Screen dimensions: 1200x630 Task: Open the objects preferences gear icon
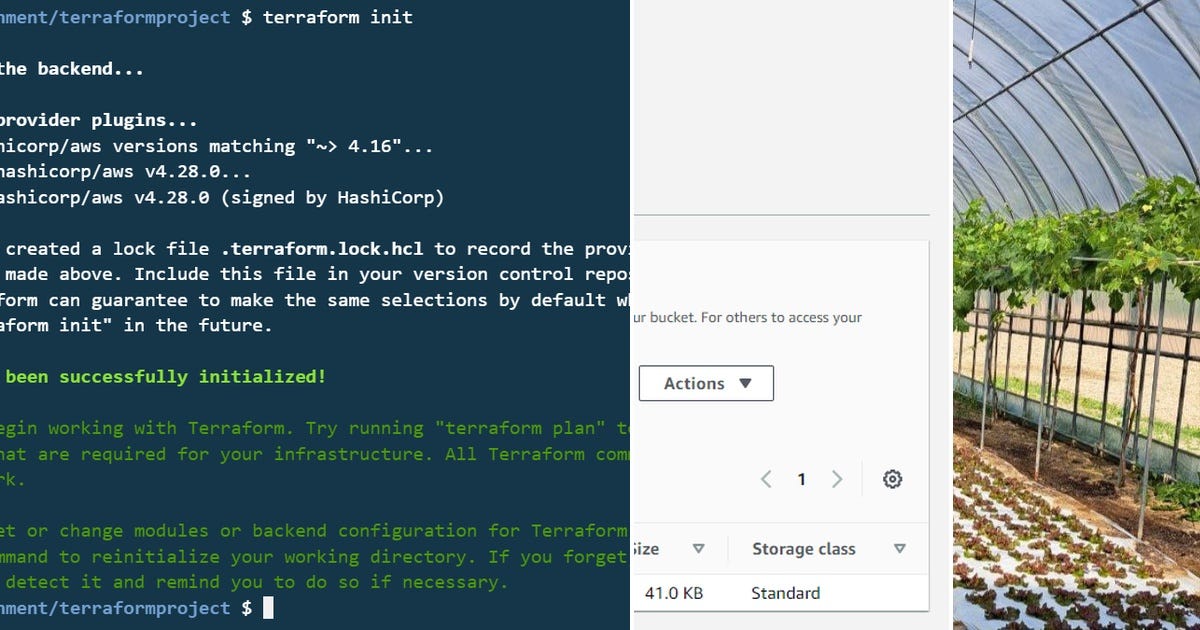892,479
